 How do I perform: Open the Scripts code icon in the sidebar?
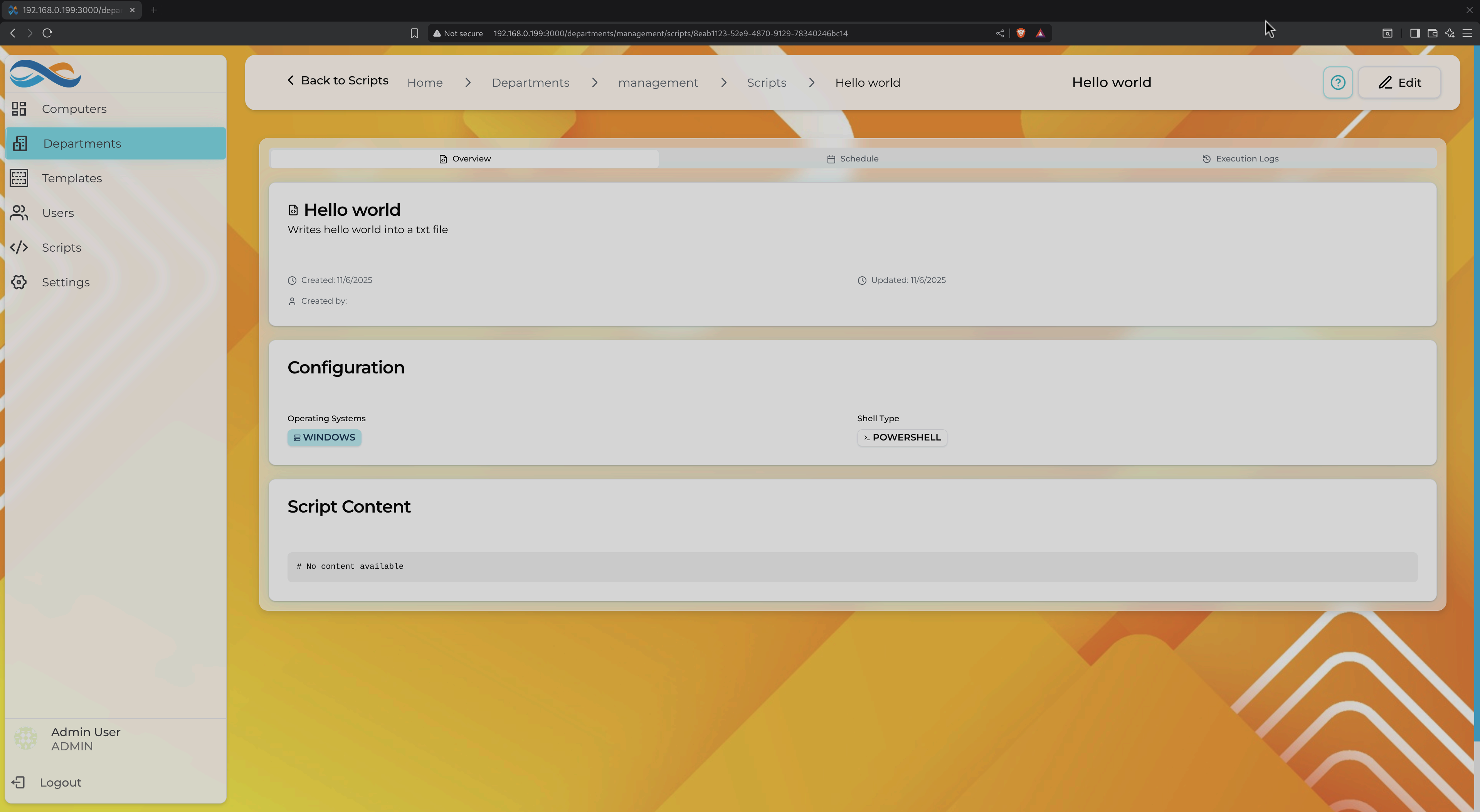pos(19,248)
